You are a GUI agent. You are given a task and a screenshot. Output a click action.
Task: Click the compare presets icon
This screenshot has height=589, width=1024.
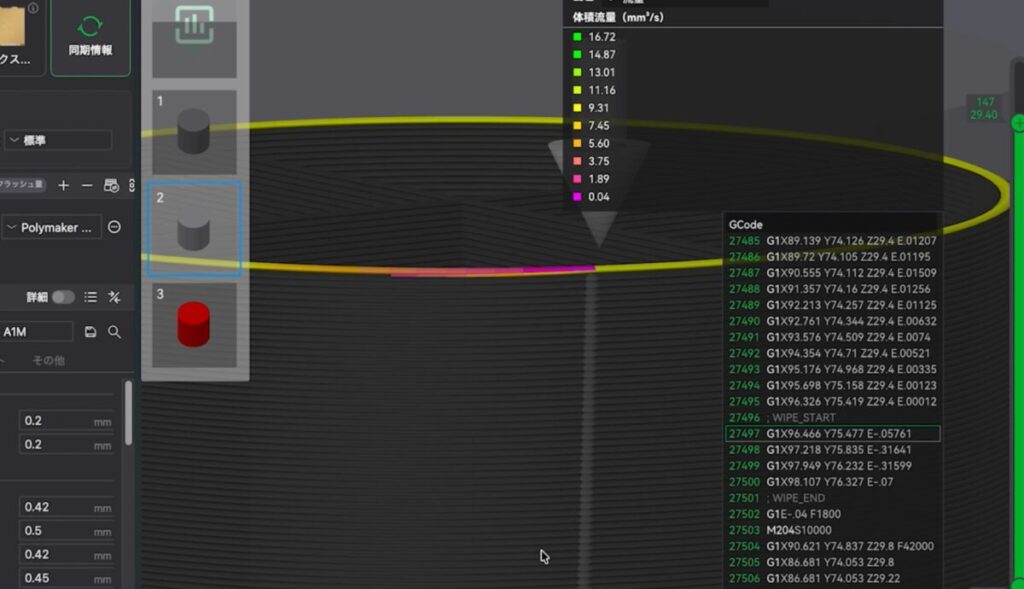(114, 297)
